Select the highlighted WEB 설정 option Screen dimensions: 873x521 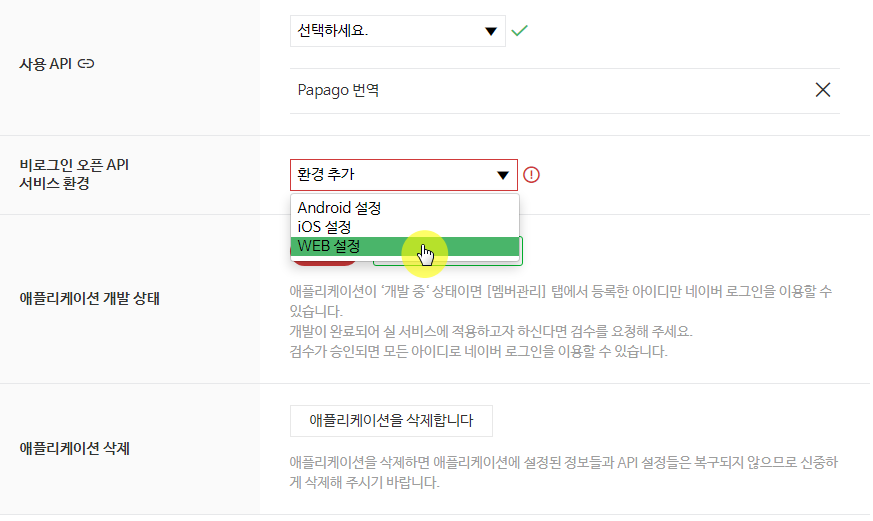click(x=405, y=246)
